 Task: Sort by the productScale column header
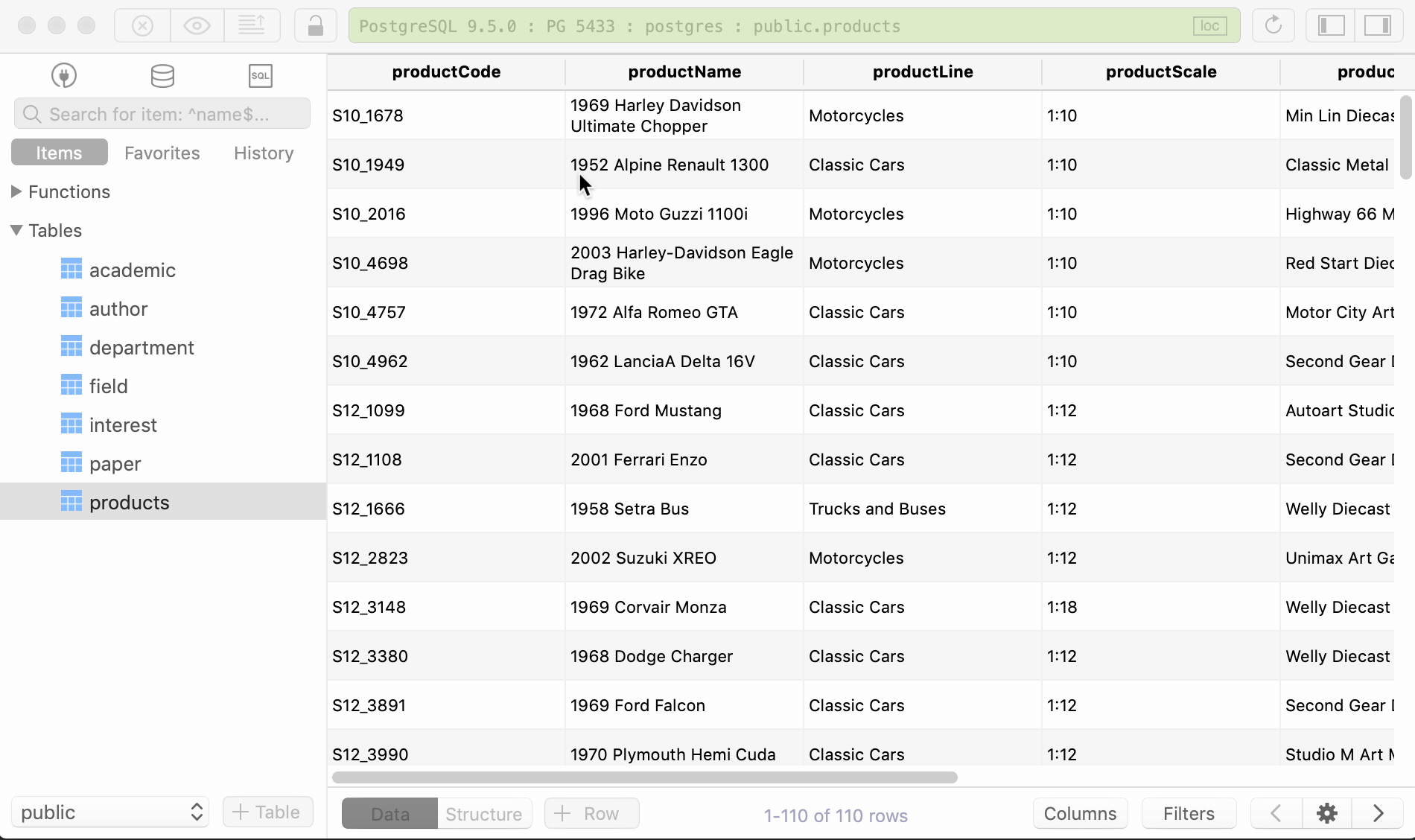pyautogui.click(x=1161, y=71)
